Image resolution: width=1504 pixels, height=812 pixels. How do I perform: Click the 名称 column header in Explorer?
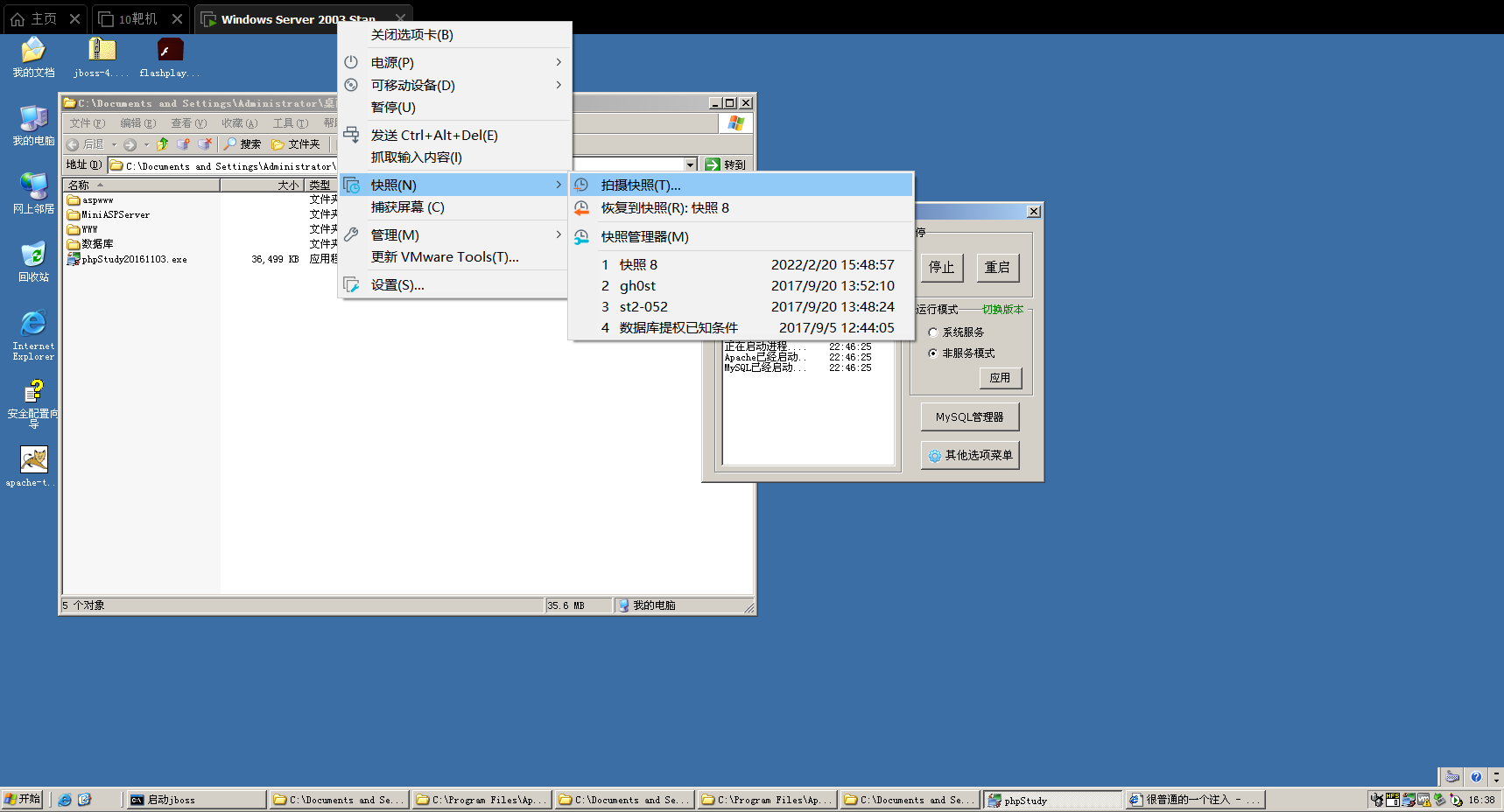click(141, 185)
